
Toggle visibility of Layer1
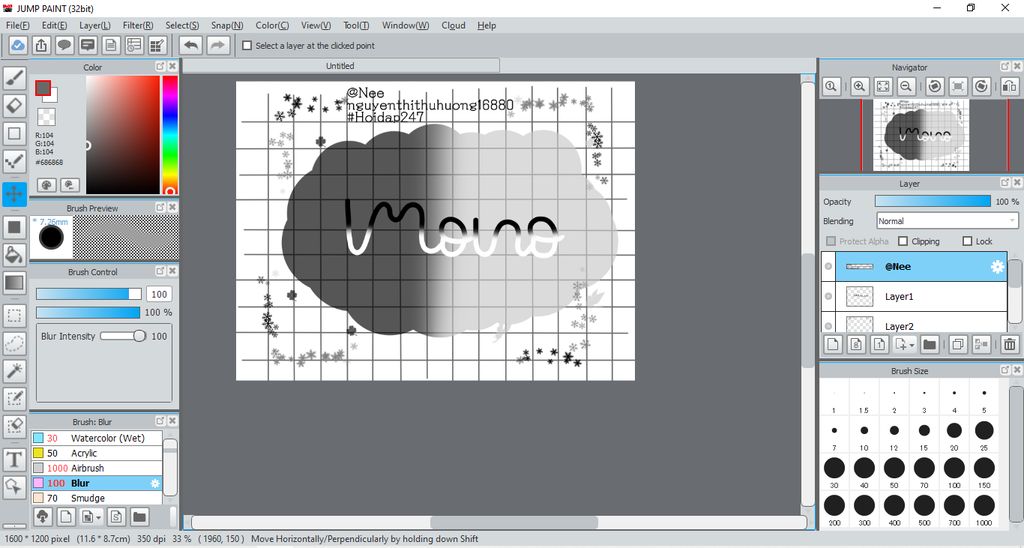coord(828,297)
